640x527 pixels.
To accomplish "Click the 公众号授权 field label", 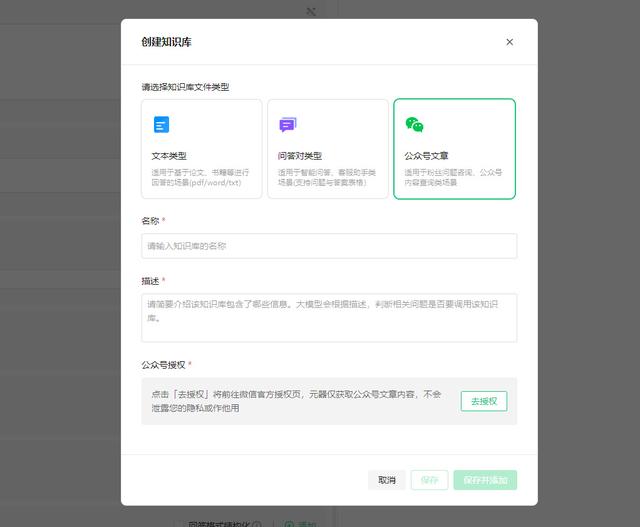I will pos(164,365).
